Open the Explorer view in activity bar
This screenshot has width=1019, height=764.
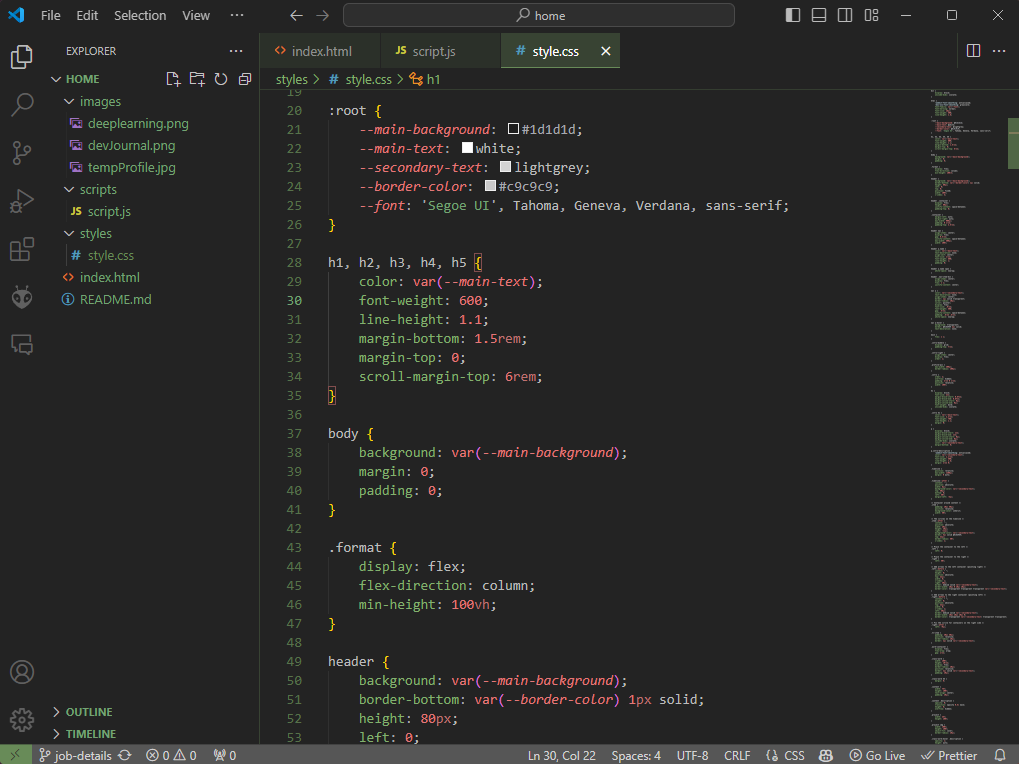point(21,57)
